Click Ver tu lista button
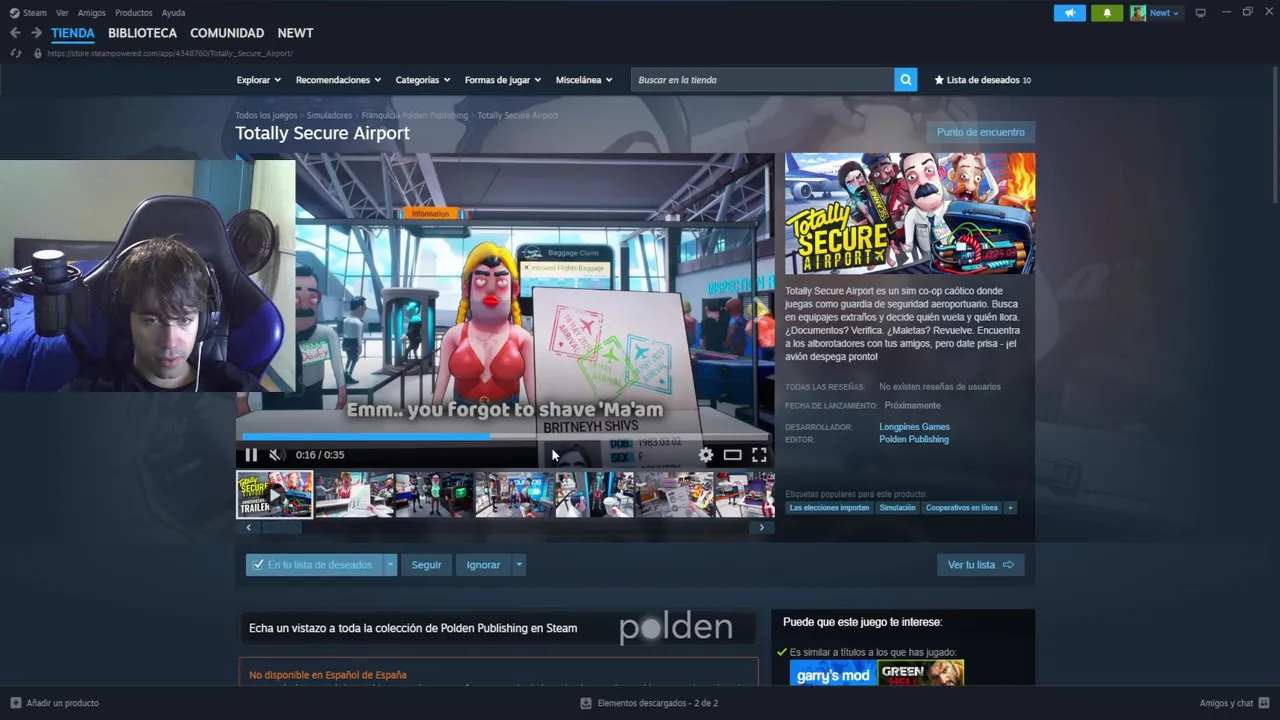 pos(980,565)
